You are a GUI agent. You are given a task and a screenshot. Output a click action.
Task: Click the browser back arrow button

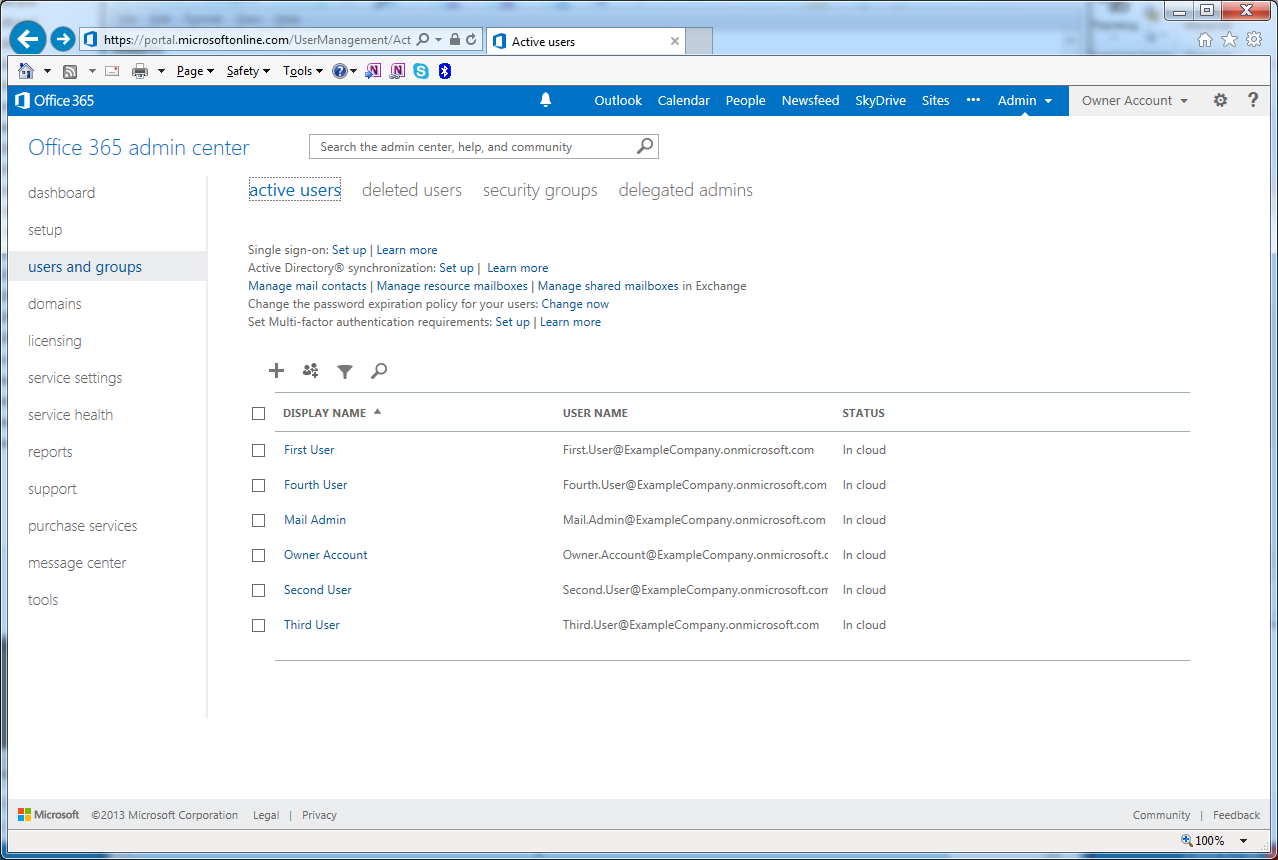29,39
